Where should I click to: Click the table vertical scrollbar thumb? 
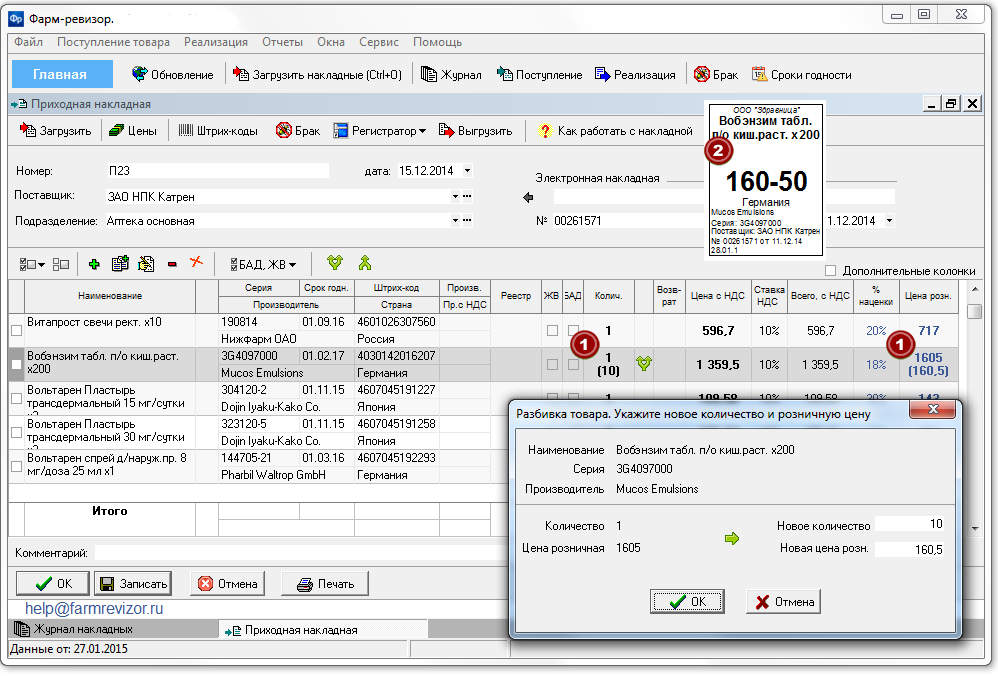pos(974,311)
